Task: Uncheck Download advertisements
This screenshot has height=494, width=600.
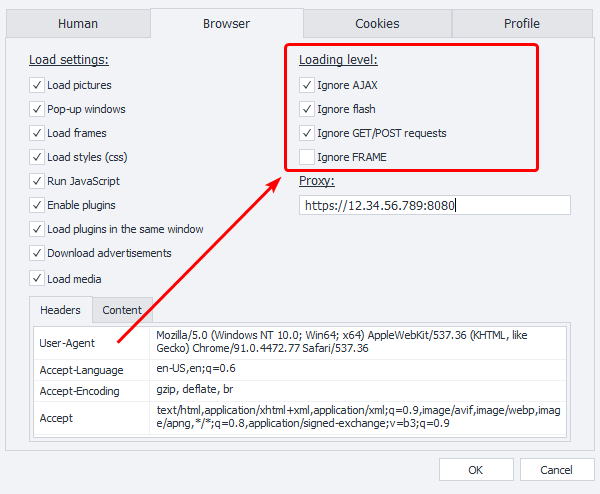Action: coord(37,253)
